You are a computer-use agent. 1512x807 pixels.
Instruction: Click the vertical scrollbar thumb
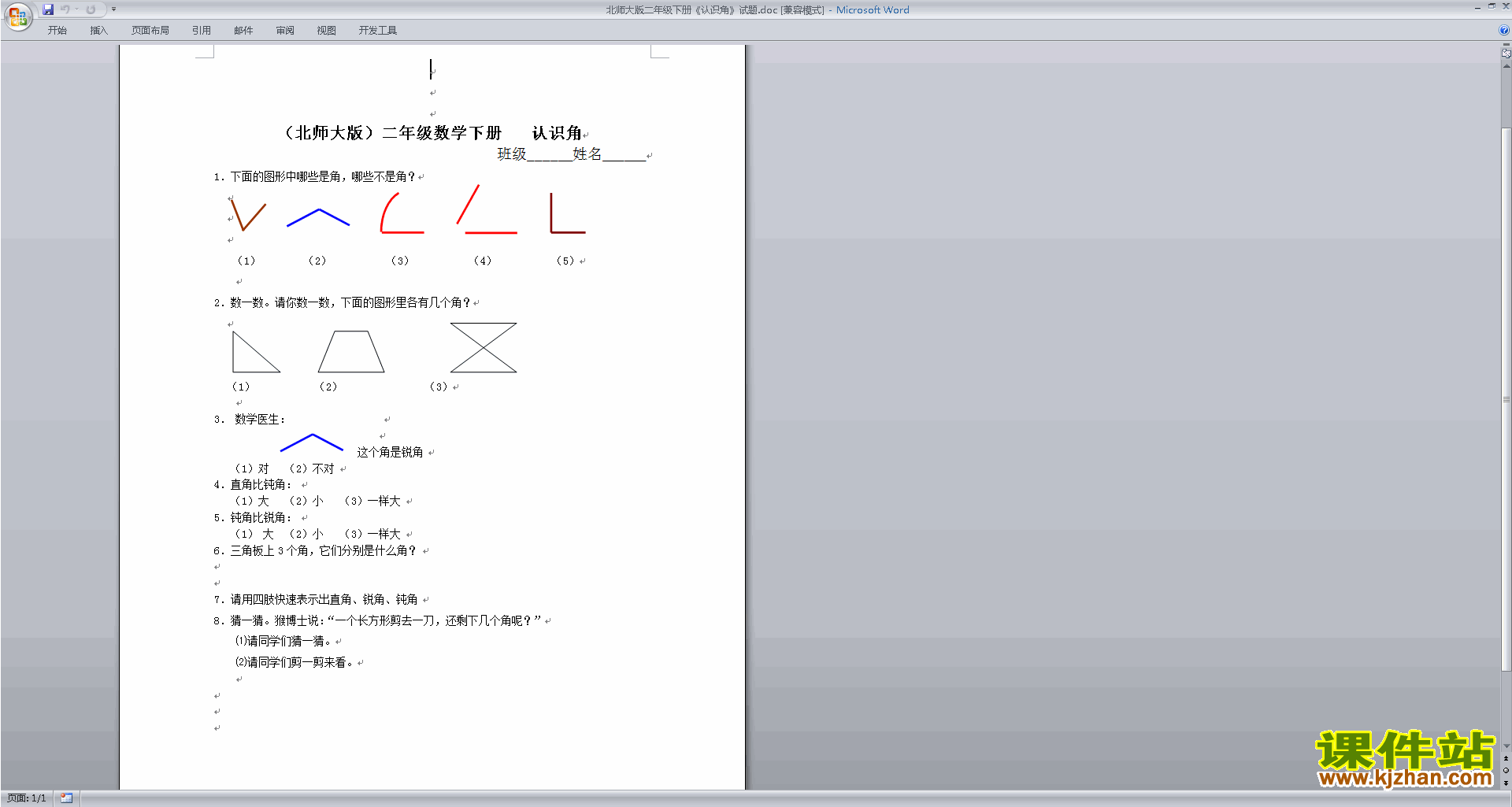(1506, 399)
